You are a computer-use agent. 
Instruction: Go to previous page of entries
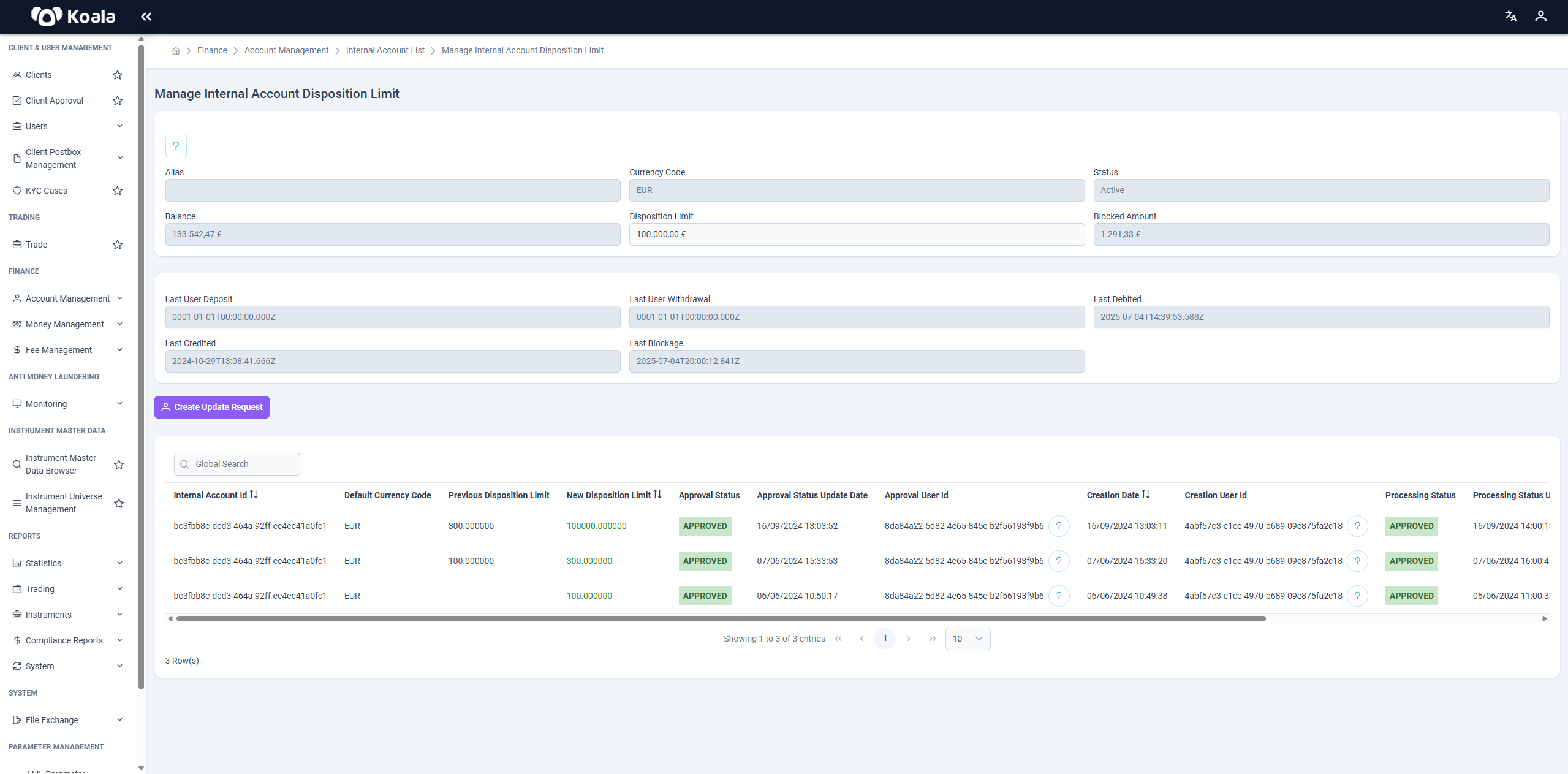tap(862, 639)
